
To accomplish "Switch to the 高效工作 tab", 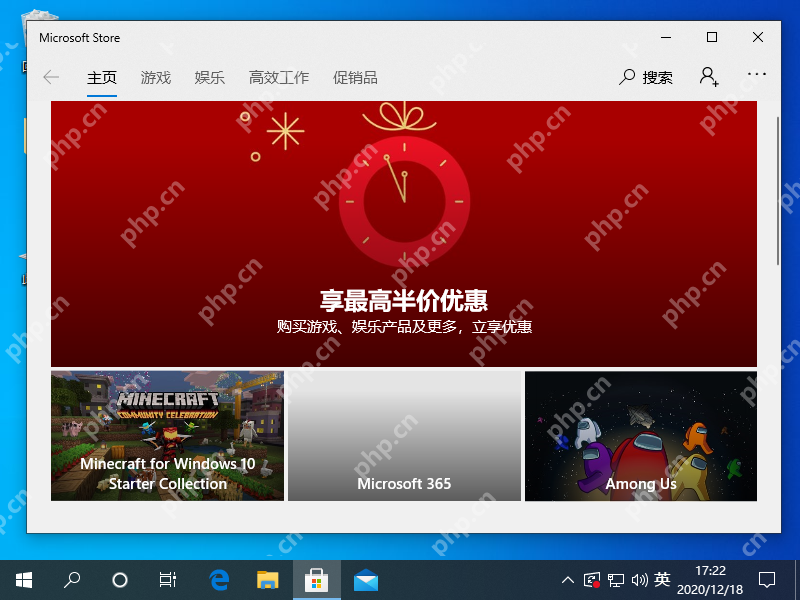I will [278, 77].
